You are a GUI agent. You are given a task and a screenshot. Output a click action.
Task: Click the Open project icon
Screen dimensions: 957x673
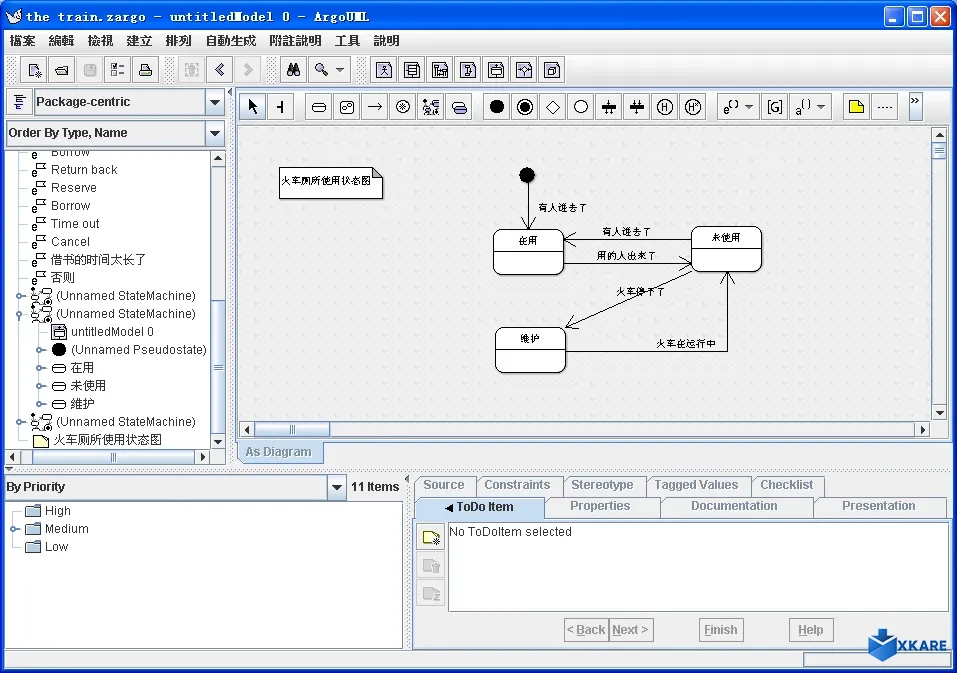coord(62,70)
